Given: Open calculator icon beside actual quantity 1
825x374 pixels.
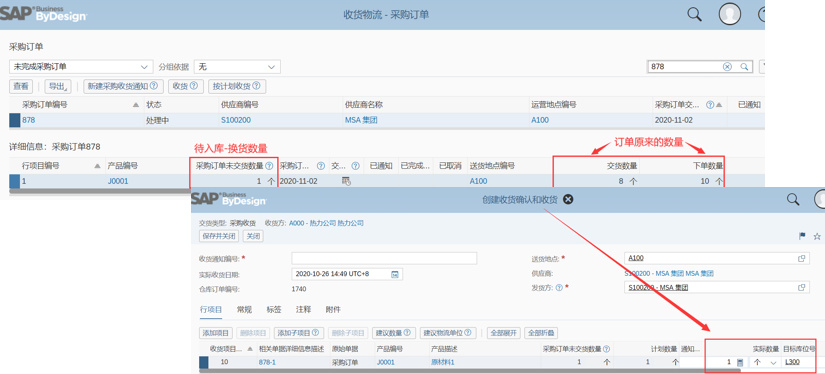Looking at the screenshot, I should pos(740,362).
